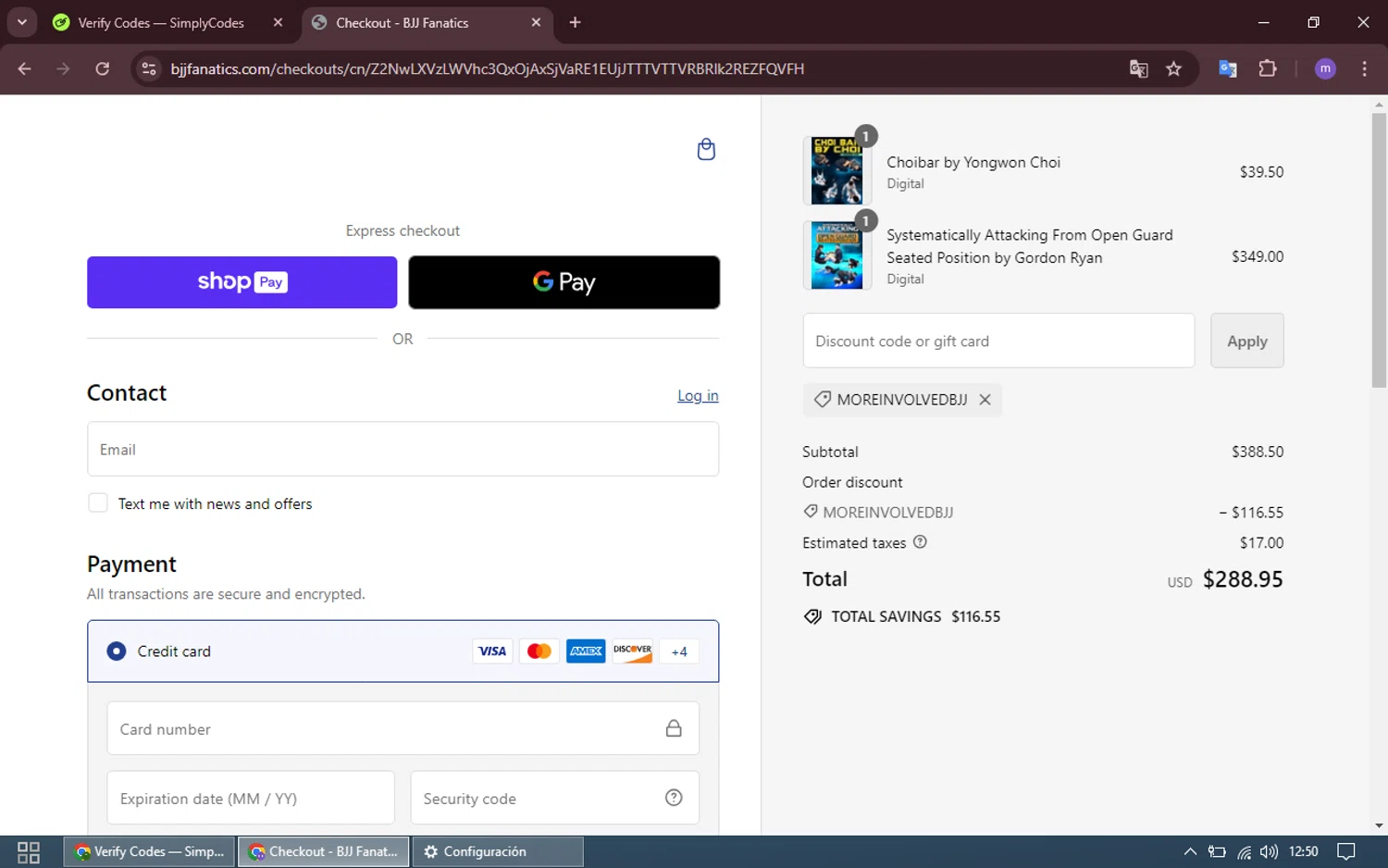
Task: Click the Discover card logo
Action: [633, 651]
